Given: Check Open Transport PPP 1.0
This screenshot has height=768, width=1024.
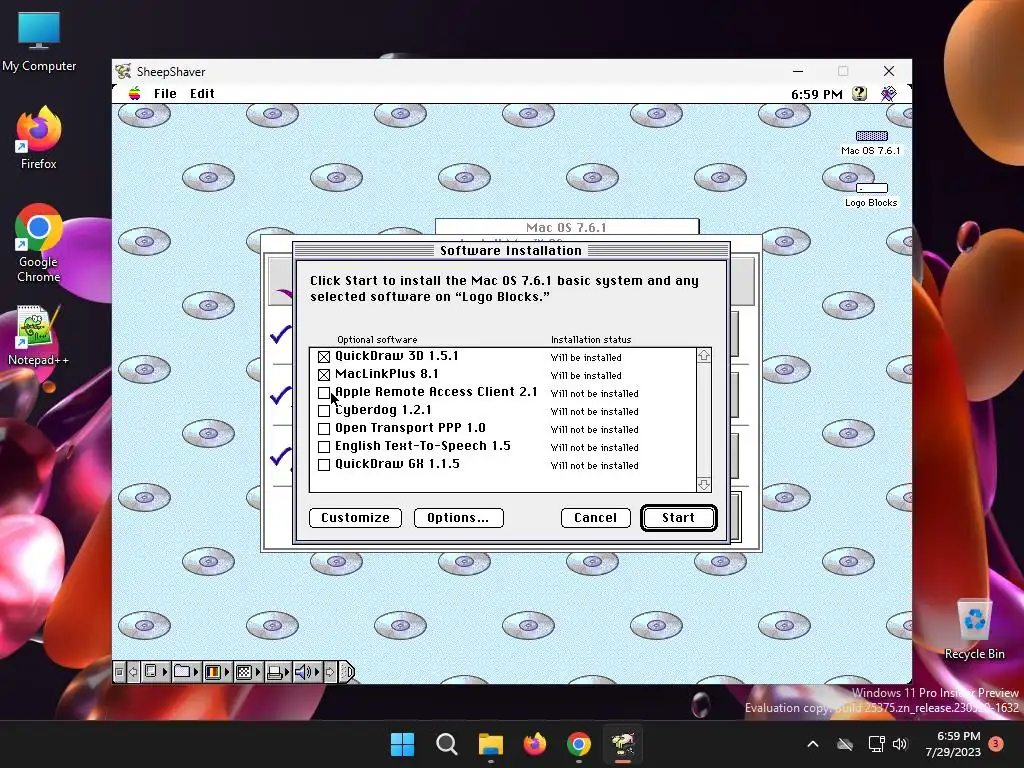Looking at the screenshot, I should tap(324, 428).
